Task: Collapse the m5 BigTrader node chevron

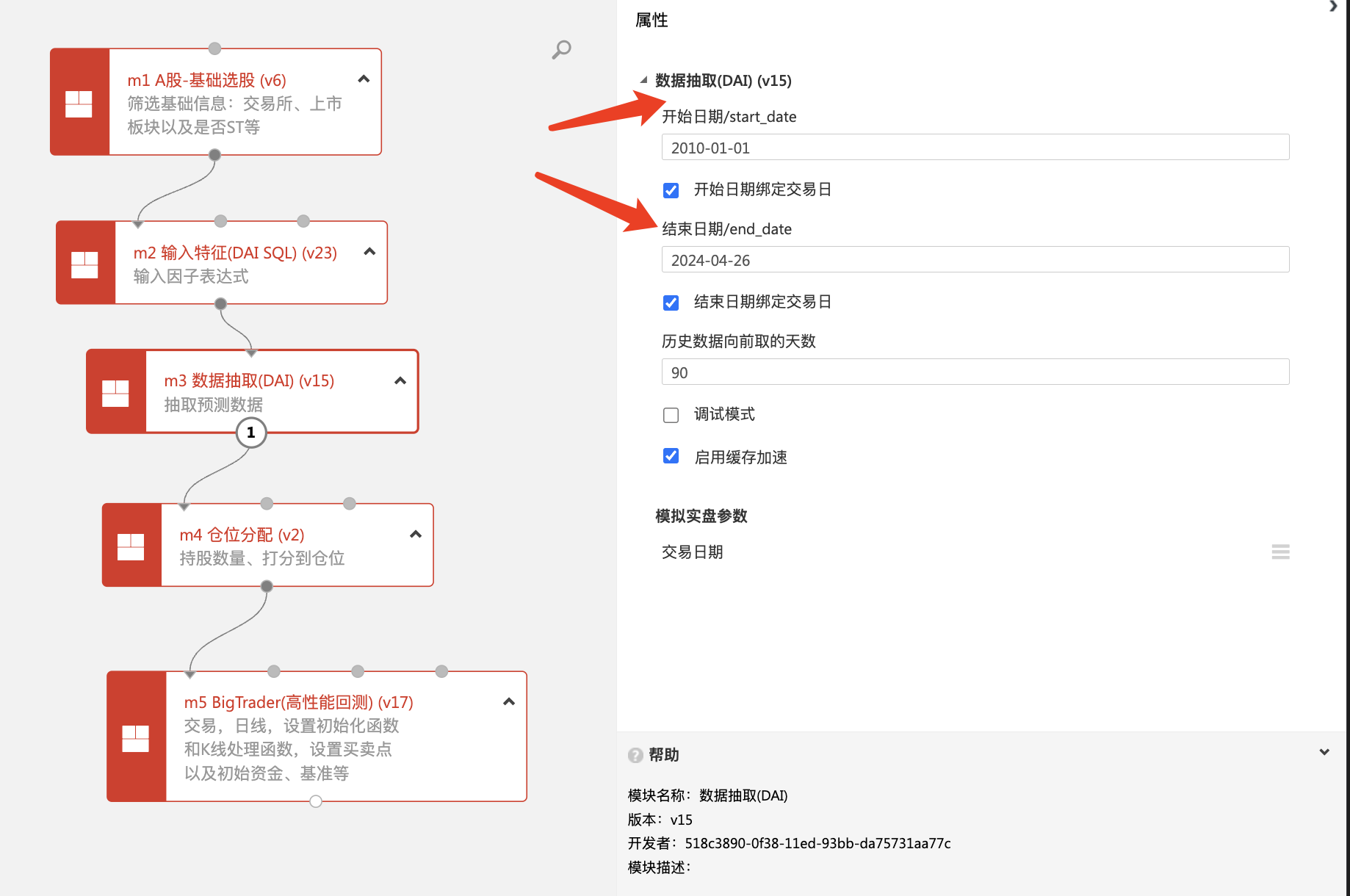Action: [x=508, y=702]
